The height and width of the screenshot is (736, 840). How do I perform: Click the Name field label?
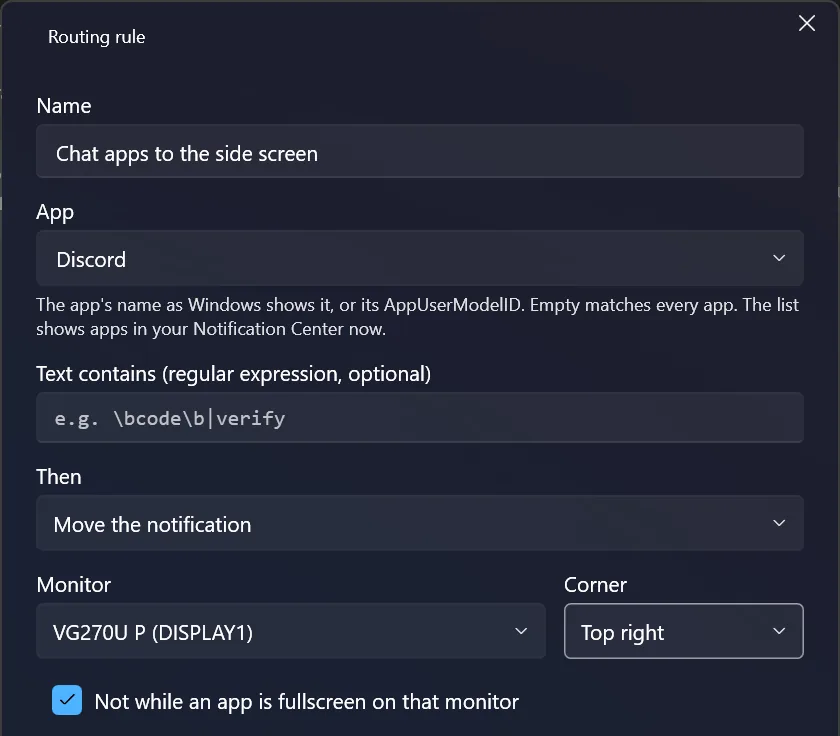tap(64, 106)
